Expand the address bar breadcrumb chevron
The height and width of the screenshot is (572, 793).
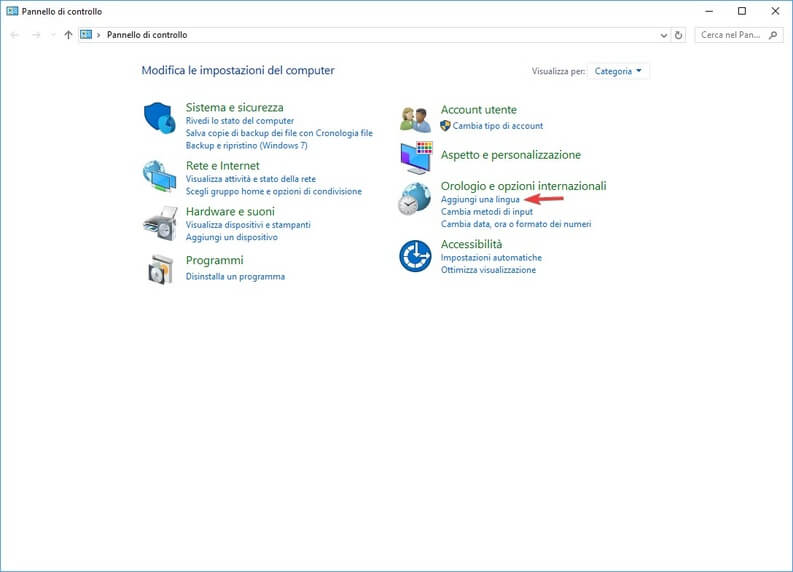click(x=99, y=35)
